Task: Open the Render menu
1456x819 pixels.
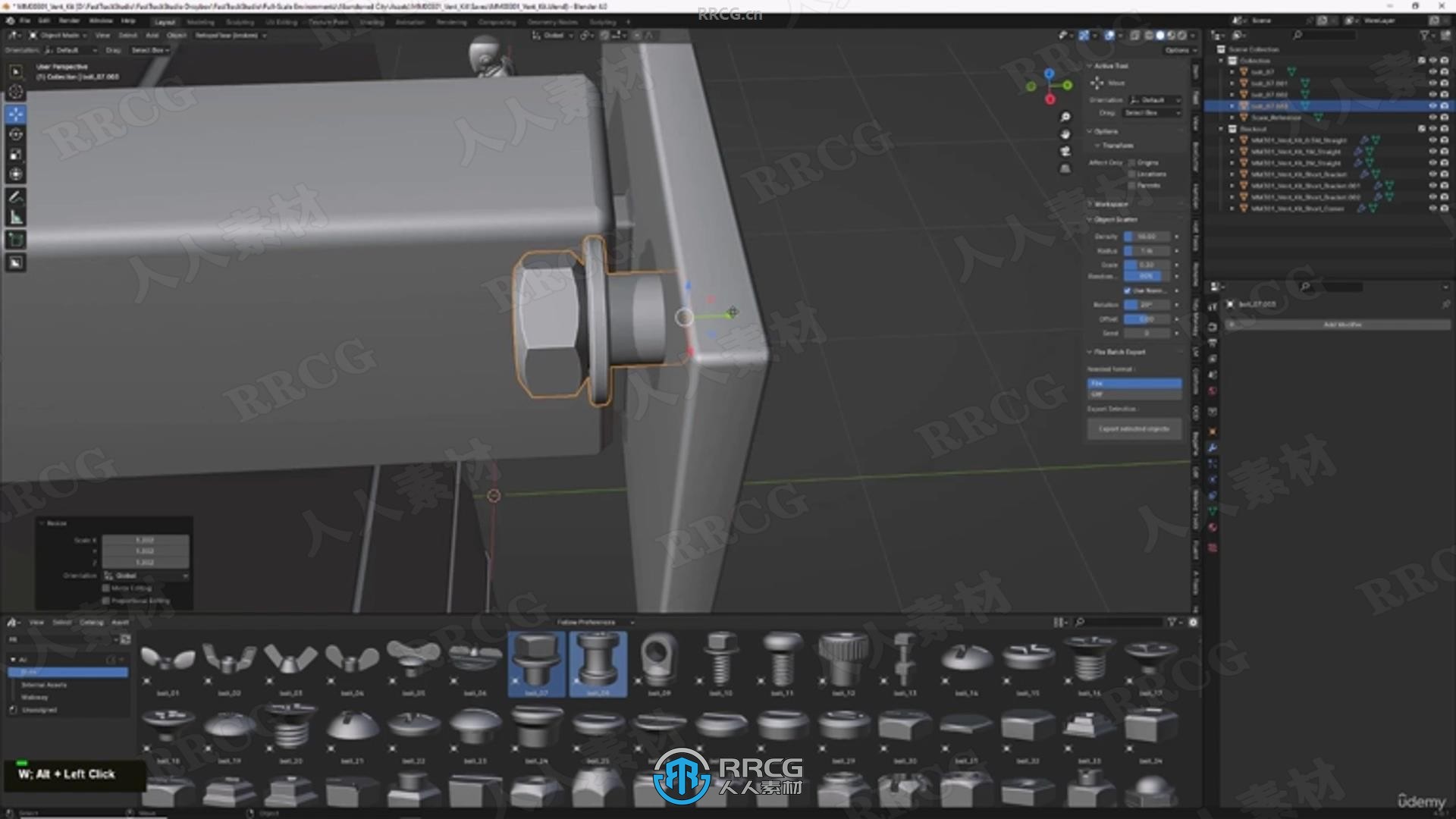Action: click(x=69, y=21)
